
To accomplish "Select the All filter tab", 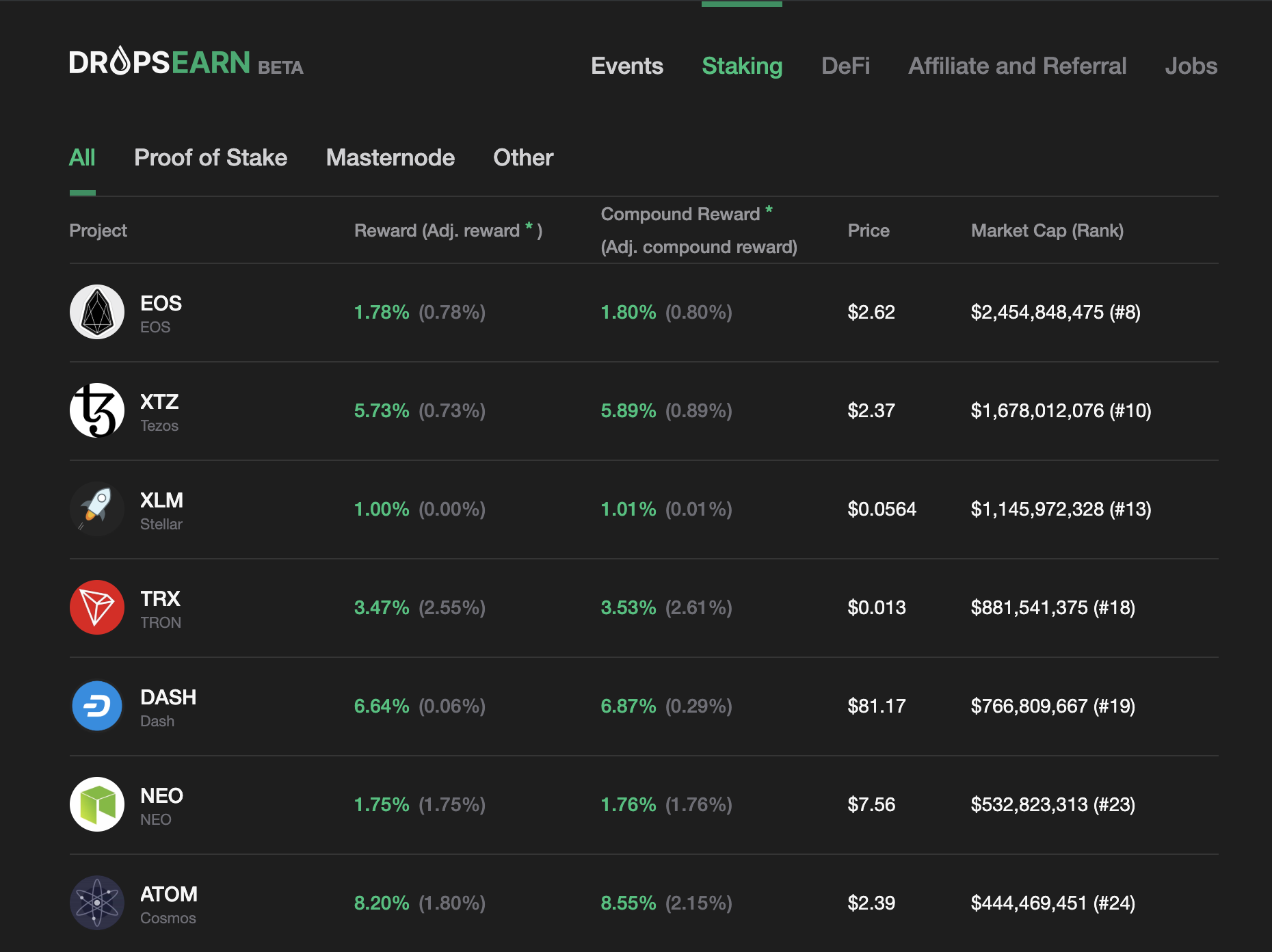I will pyautogui.click(x=82, y=157).
